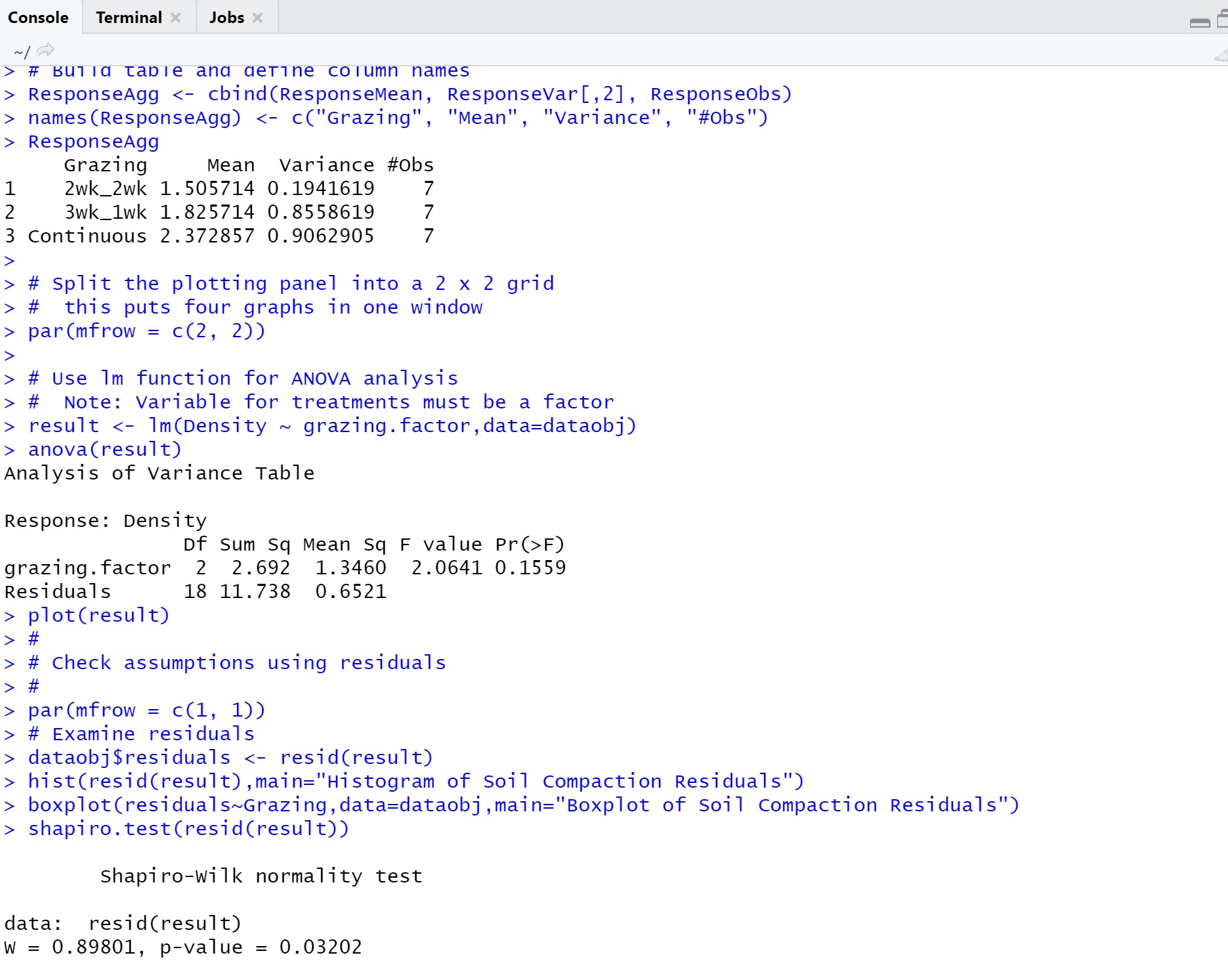The height and width of the screenshot is (980, 1228).
Task: Click the 'this puts four graphs in one window' comment
Action: click(x=273, y=307)
